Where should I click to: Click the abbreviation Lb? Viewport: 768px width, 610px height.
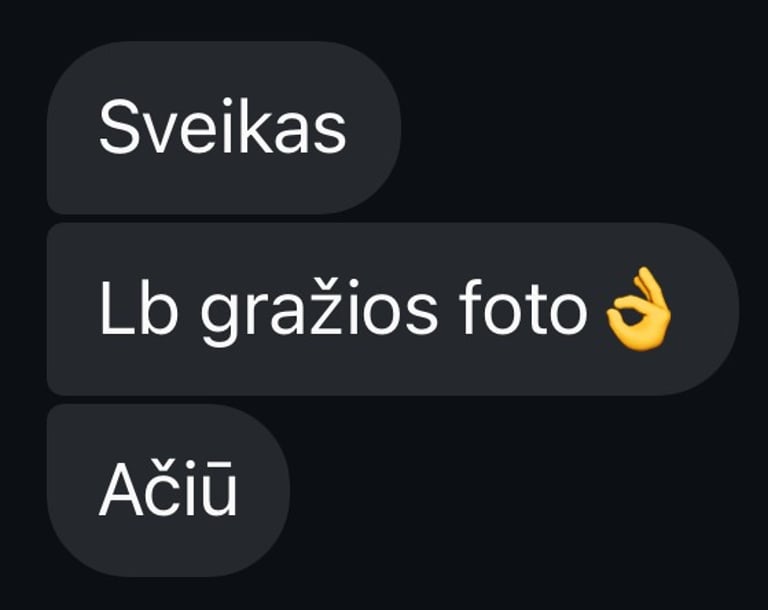point(139,308)
